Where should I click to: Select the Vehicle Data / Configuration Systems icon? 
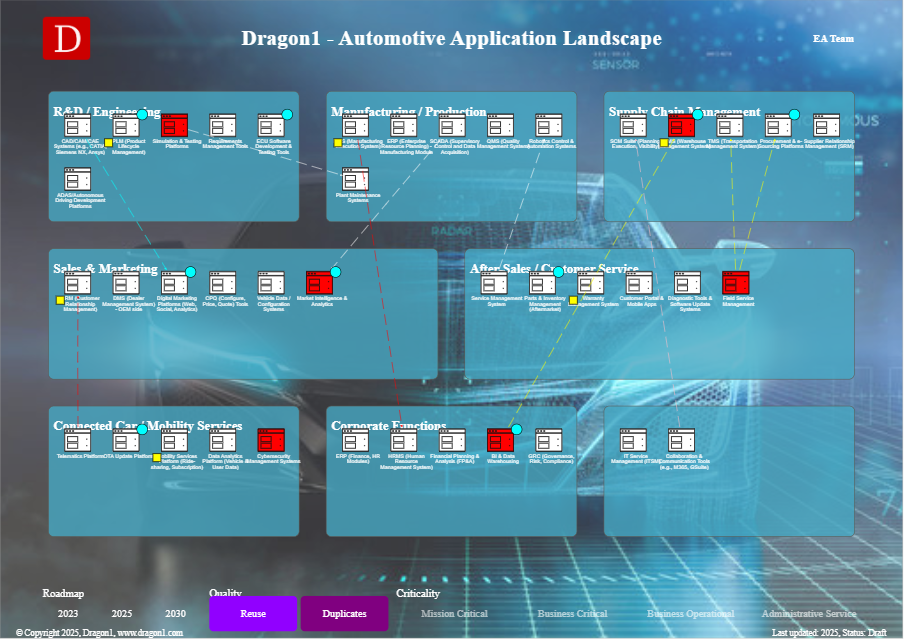pyautogui.click(x=272, y=283)
